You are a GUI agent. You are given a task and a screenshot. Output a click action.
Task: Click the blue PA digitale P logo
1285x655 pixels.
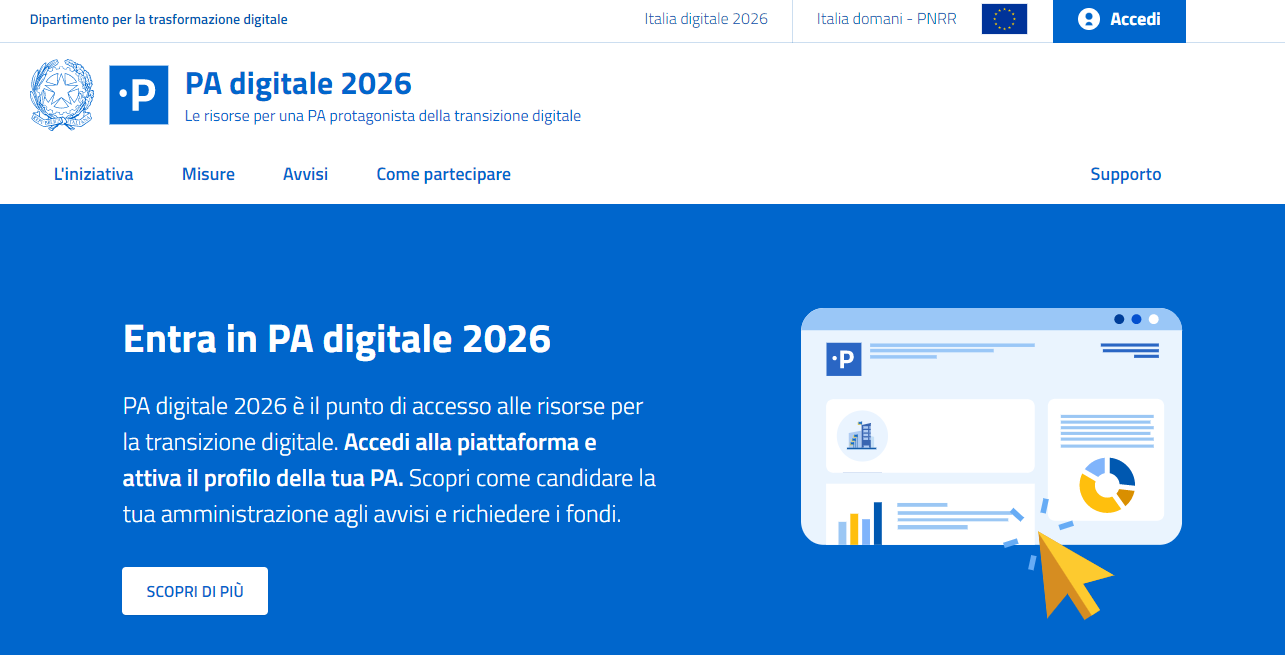click(x=138, y=95)
